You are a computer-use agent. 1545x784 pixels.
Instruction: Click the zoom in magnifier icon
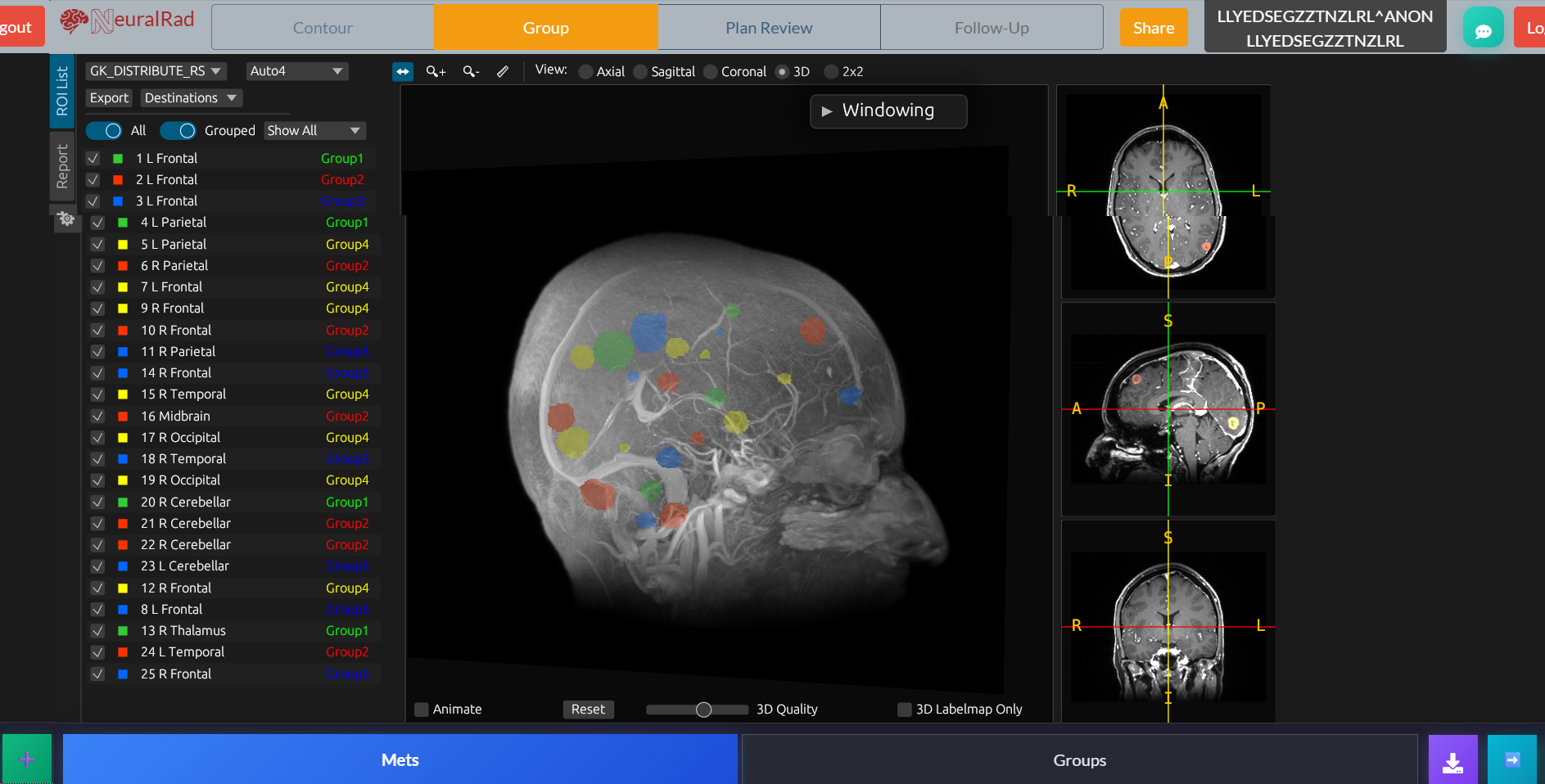point(436,72)
